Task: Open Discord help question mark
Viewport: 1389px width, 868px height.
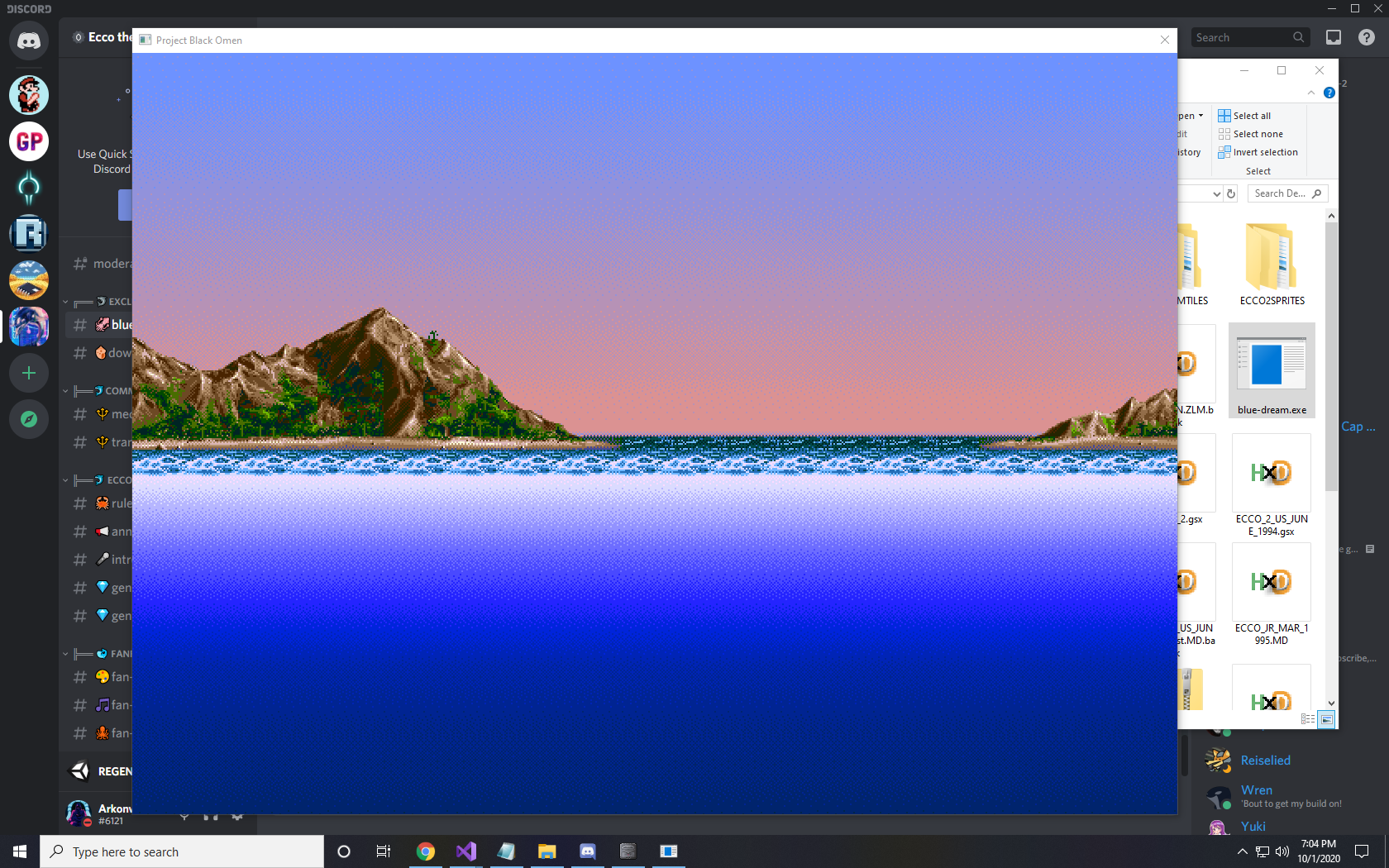Action: coord(1367,37)
